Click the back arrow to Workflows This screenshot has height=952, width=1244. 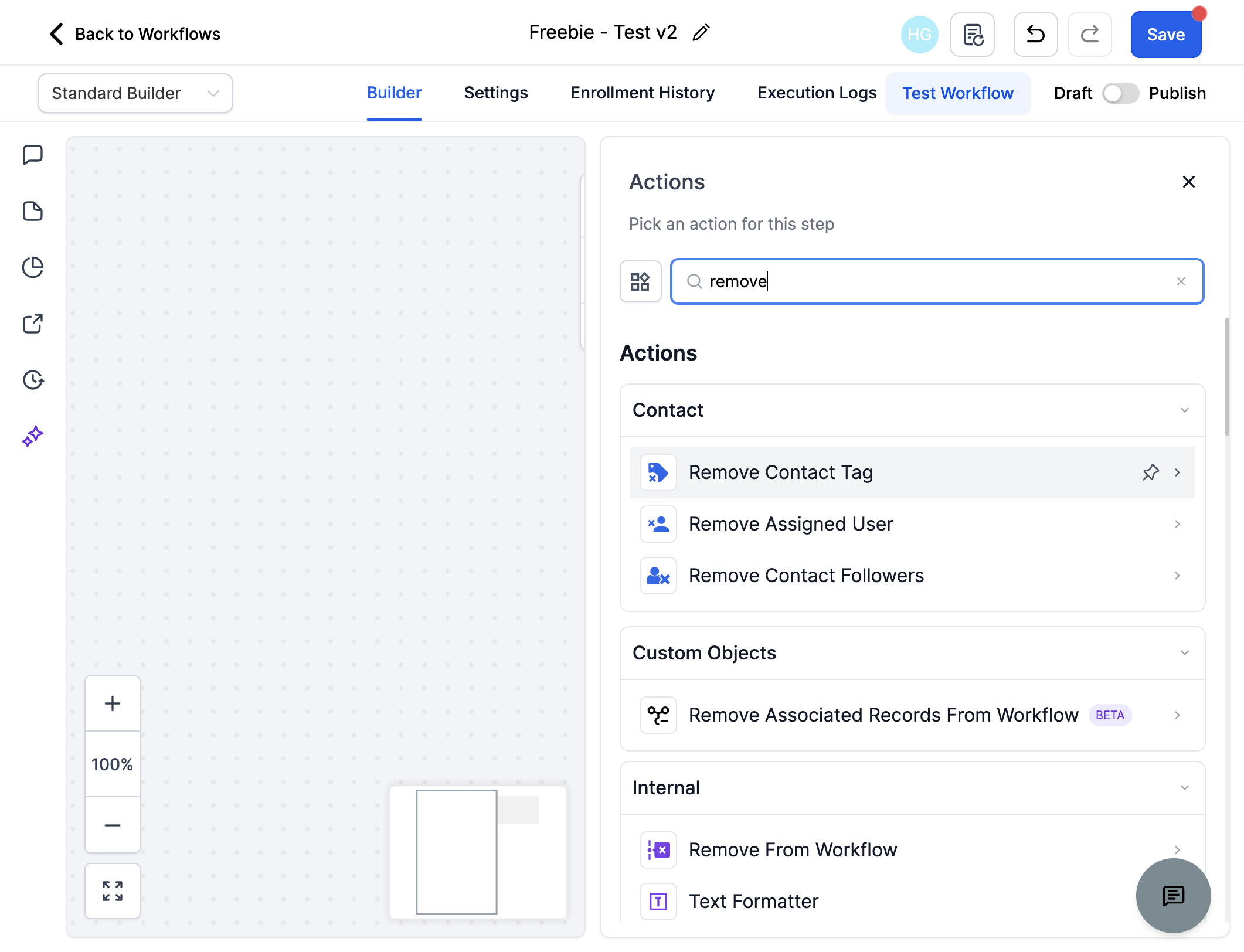click(x=56, y=34)
